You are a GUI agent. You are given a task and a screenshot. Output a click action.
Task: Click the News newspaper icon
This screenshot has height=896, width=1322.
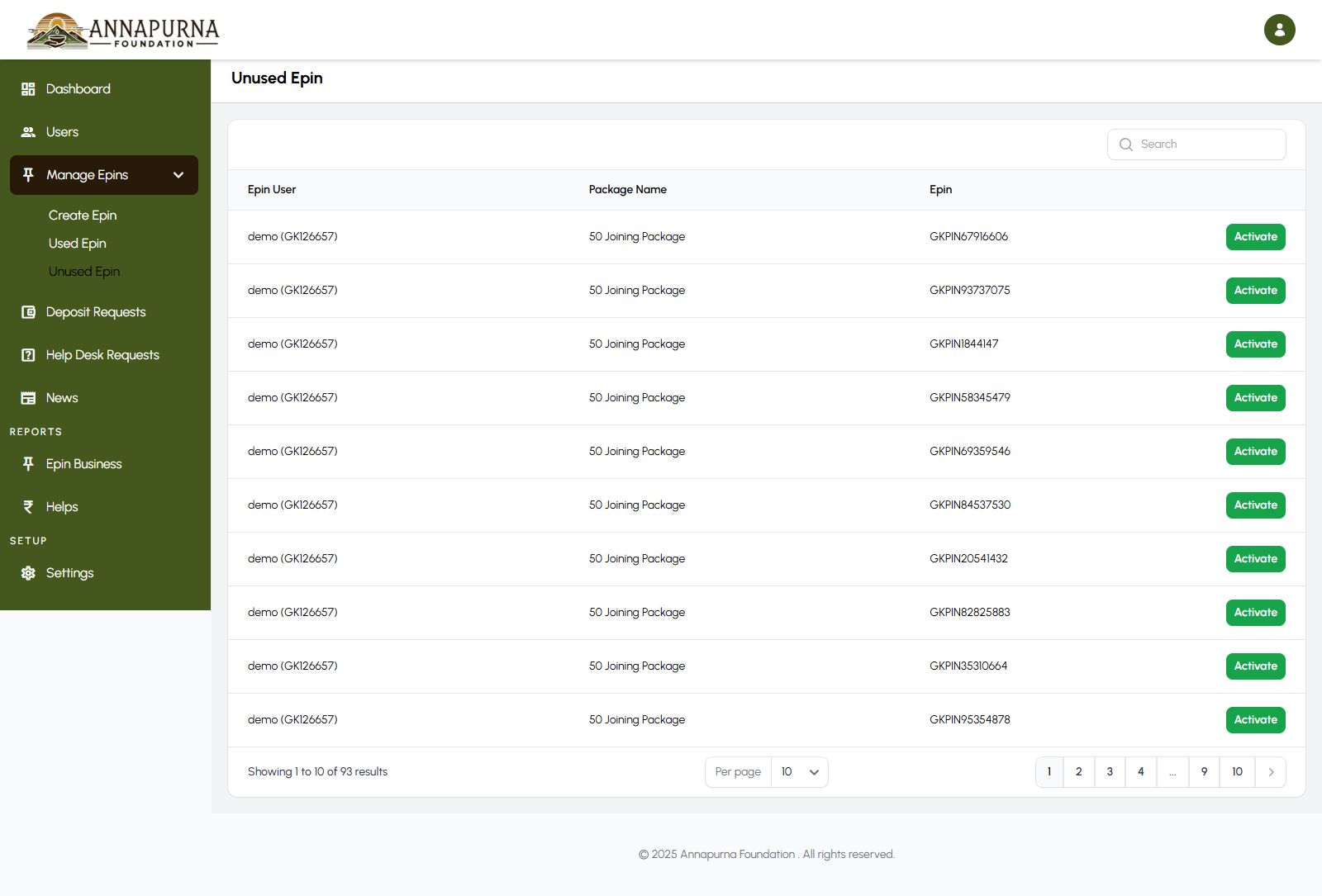[28, 398]
